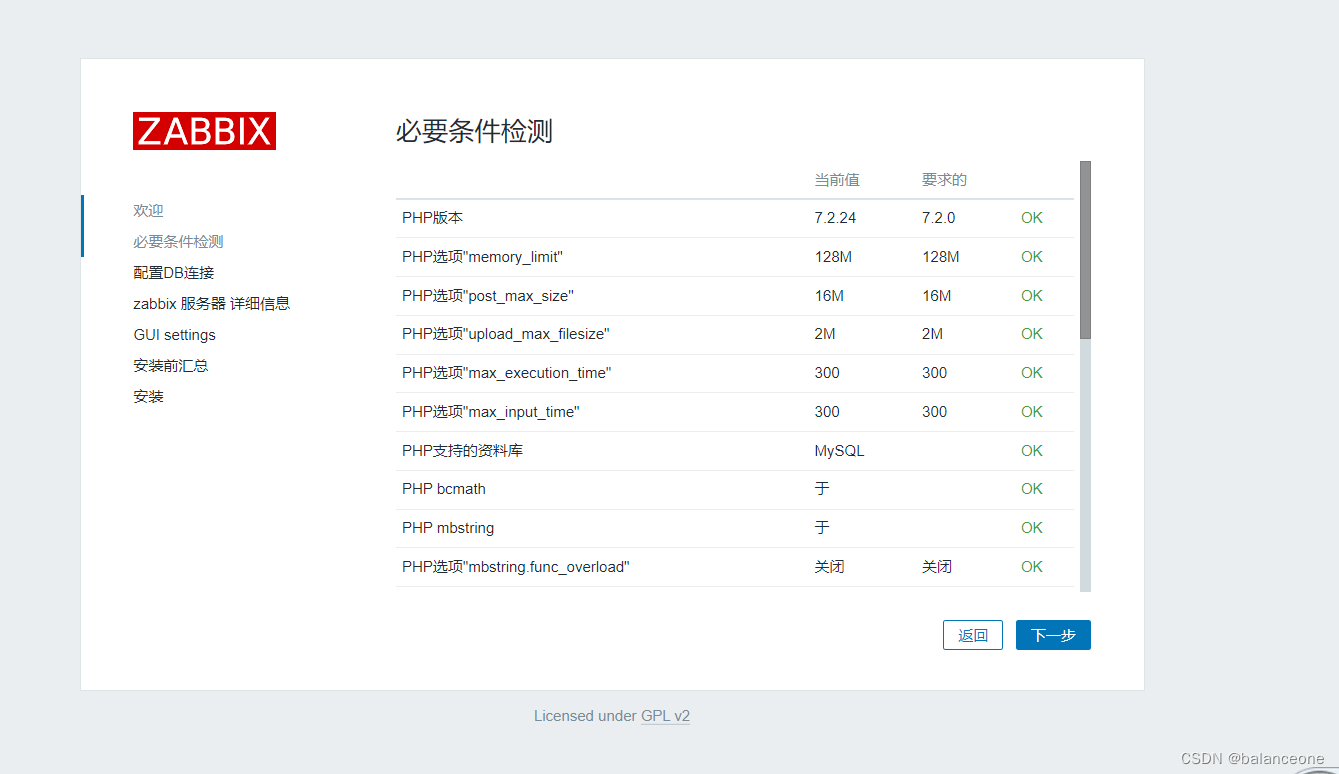Click required value 300 for max_execution_time

[935, 373]
